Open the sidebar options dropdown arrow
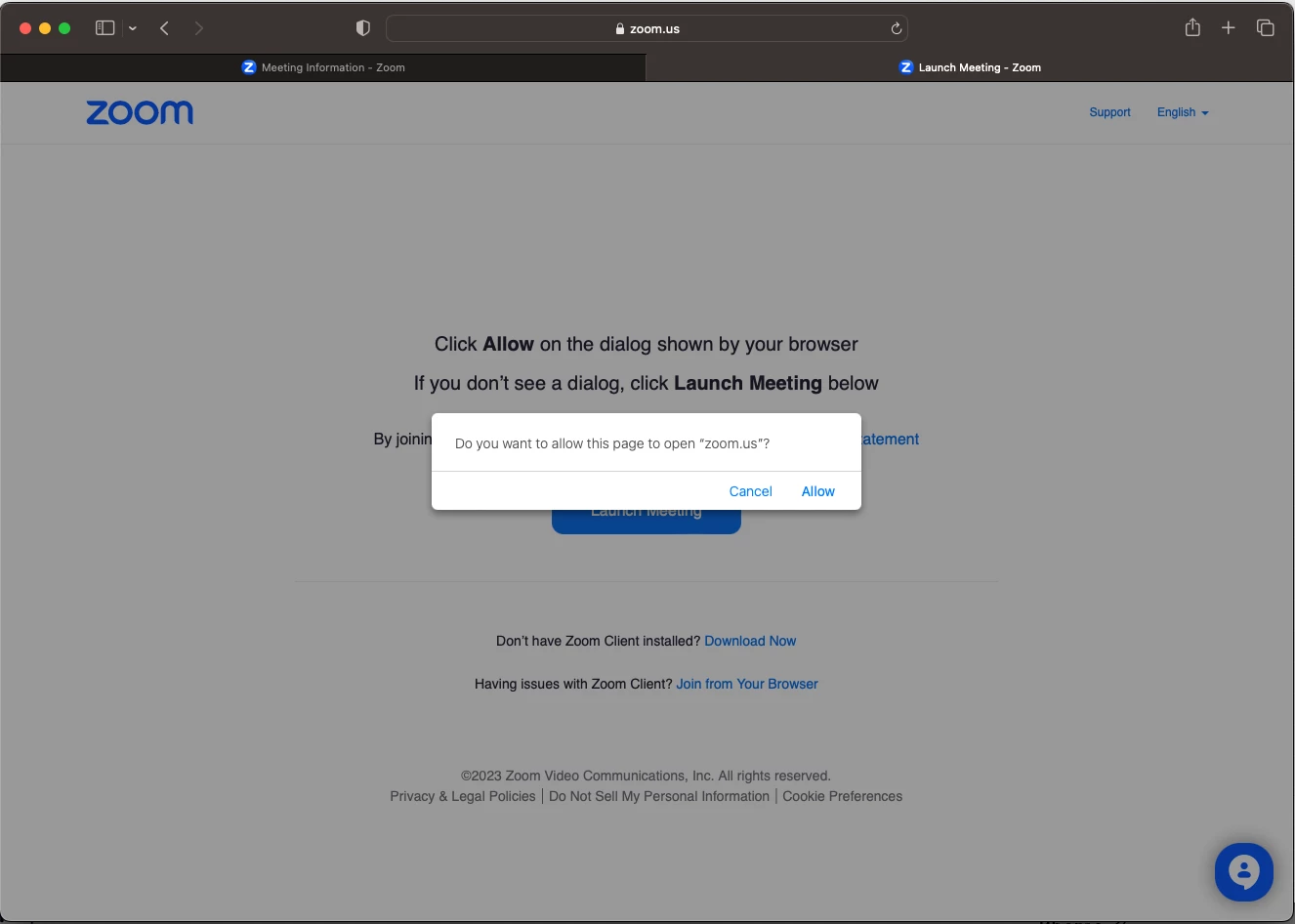Image resolution: width=1295 pixels, height=924 pixels. point(133,28)
